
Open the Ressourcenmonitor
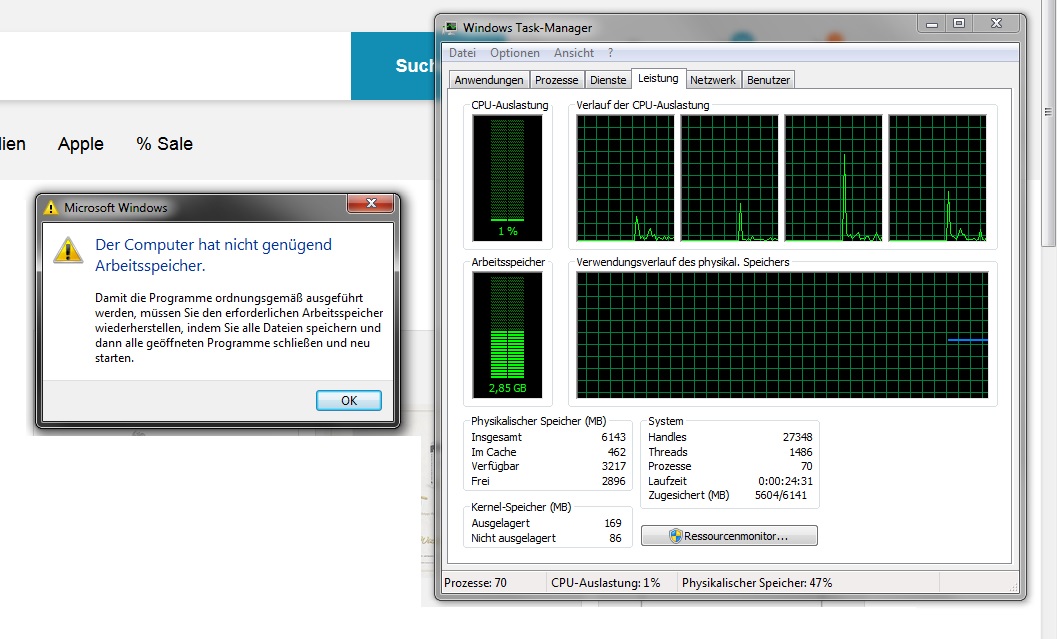[x=729, y=536]
